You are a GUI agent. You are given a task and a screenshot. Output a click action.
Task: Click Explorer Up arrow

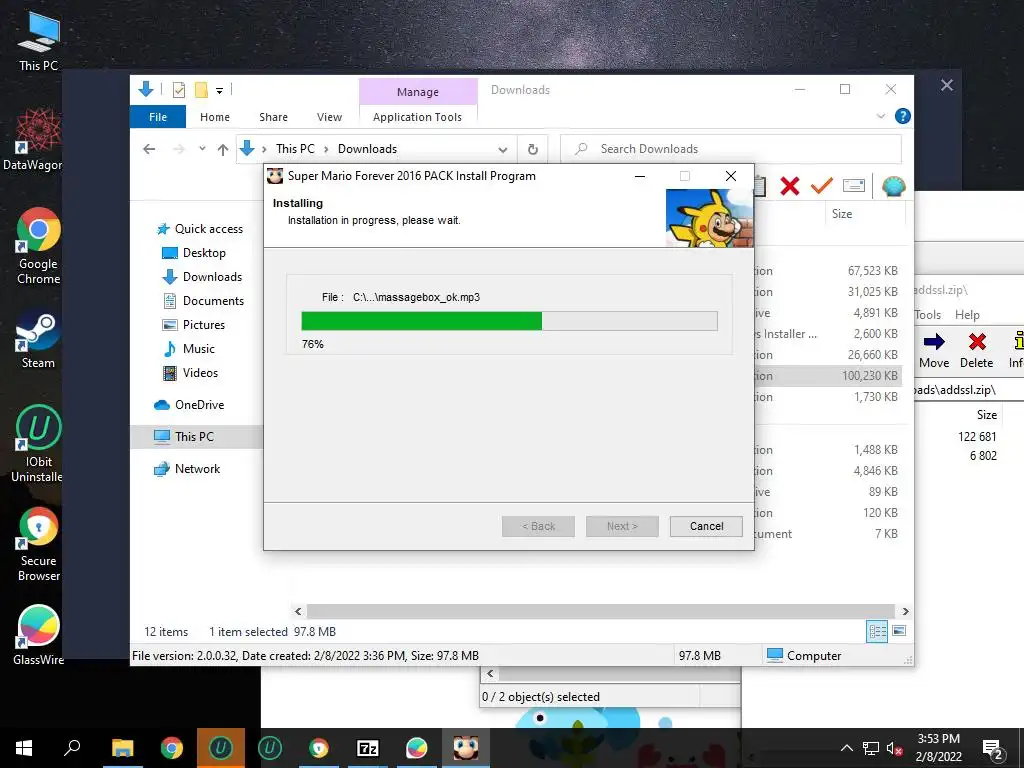(x=223, y=150)
